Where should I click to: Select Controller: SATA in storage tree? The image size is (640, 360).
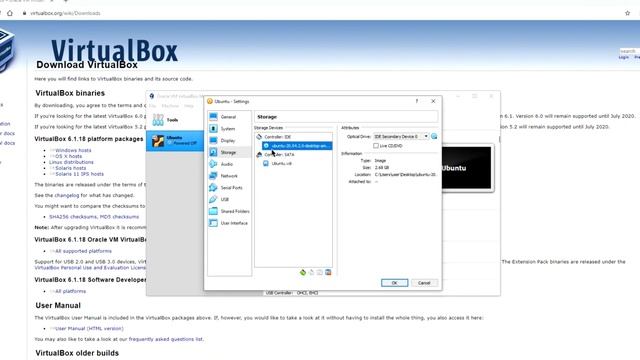[x=279, y=155]
